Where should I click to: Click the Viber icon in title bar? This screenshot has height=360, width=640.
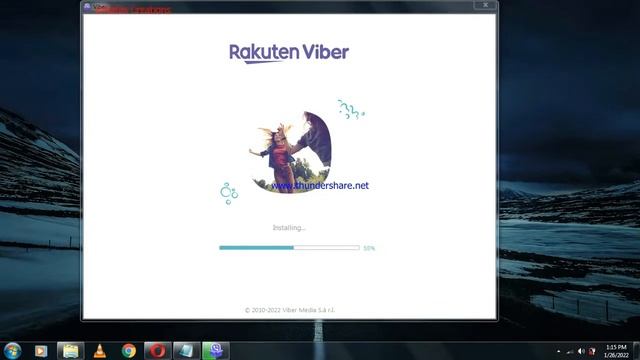point(87,6)
